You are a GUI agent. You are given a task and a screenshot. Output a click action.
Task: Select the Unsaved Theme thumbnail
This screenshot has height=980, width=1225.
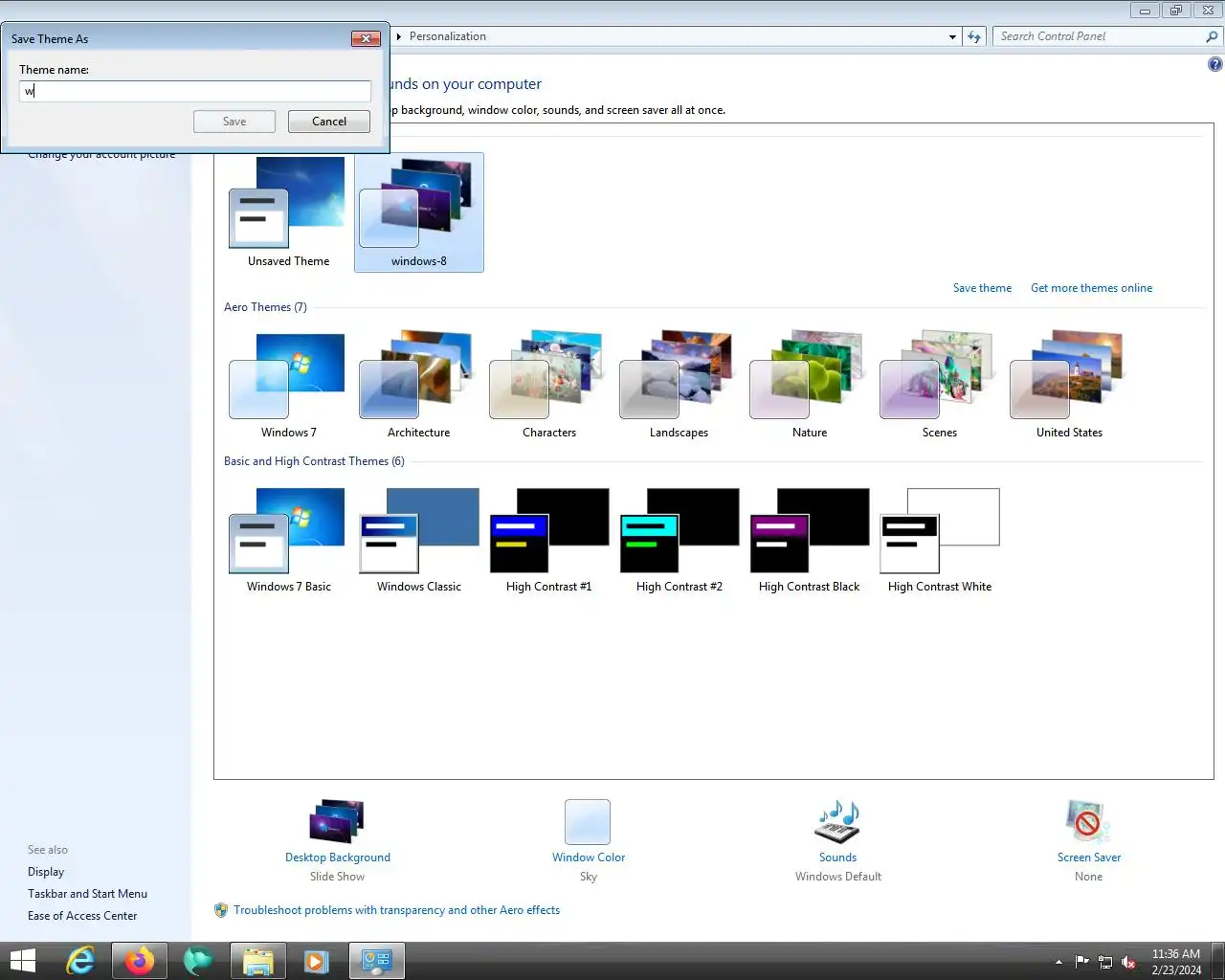(288, 212)
